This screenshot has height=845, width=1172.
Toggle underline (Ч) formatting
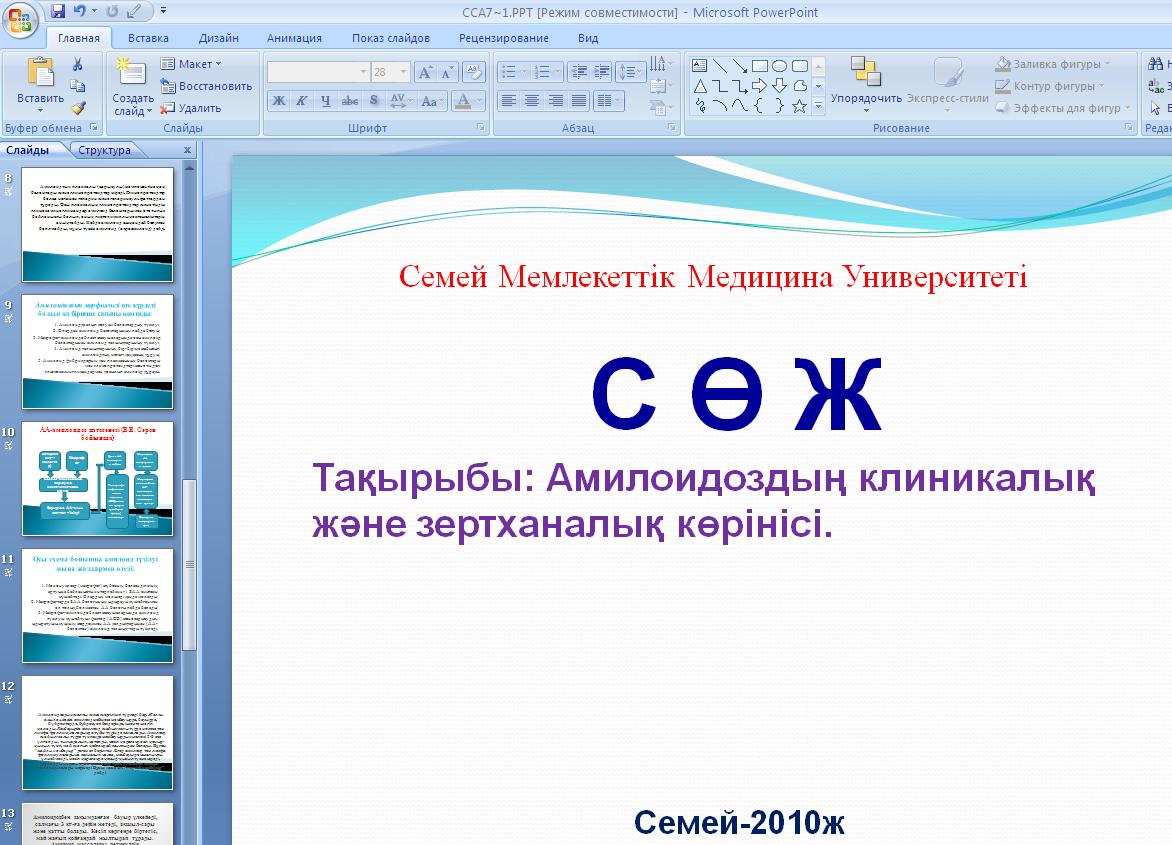click(x=326, y=100)
